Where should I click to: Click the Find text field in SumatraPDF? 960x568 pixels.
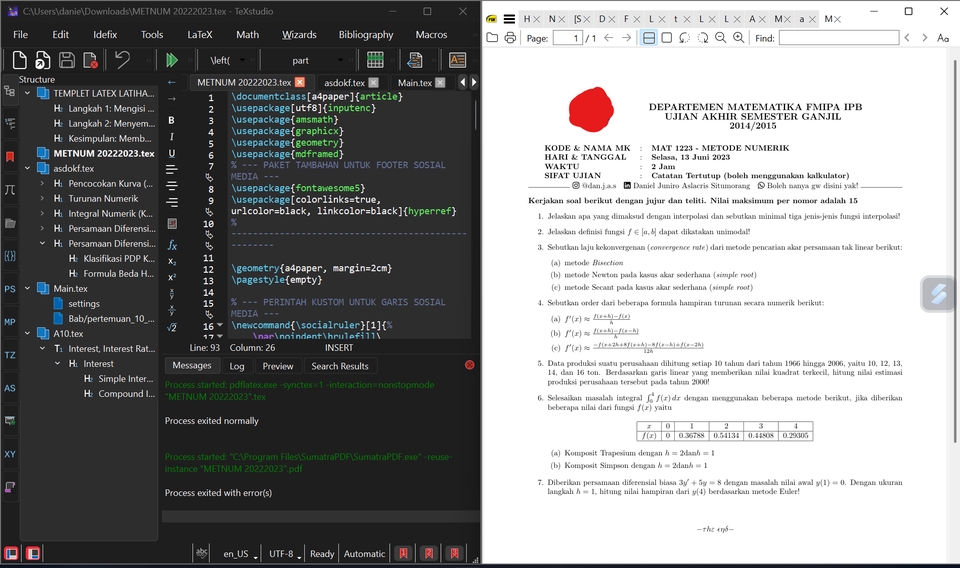coord(839,38)
